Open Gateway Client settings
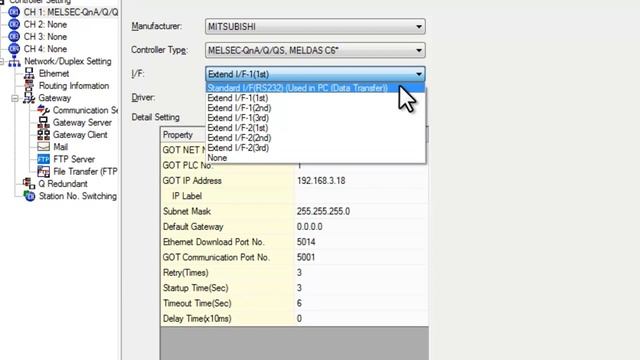The image size is (640, 360). coord(80,135)
